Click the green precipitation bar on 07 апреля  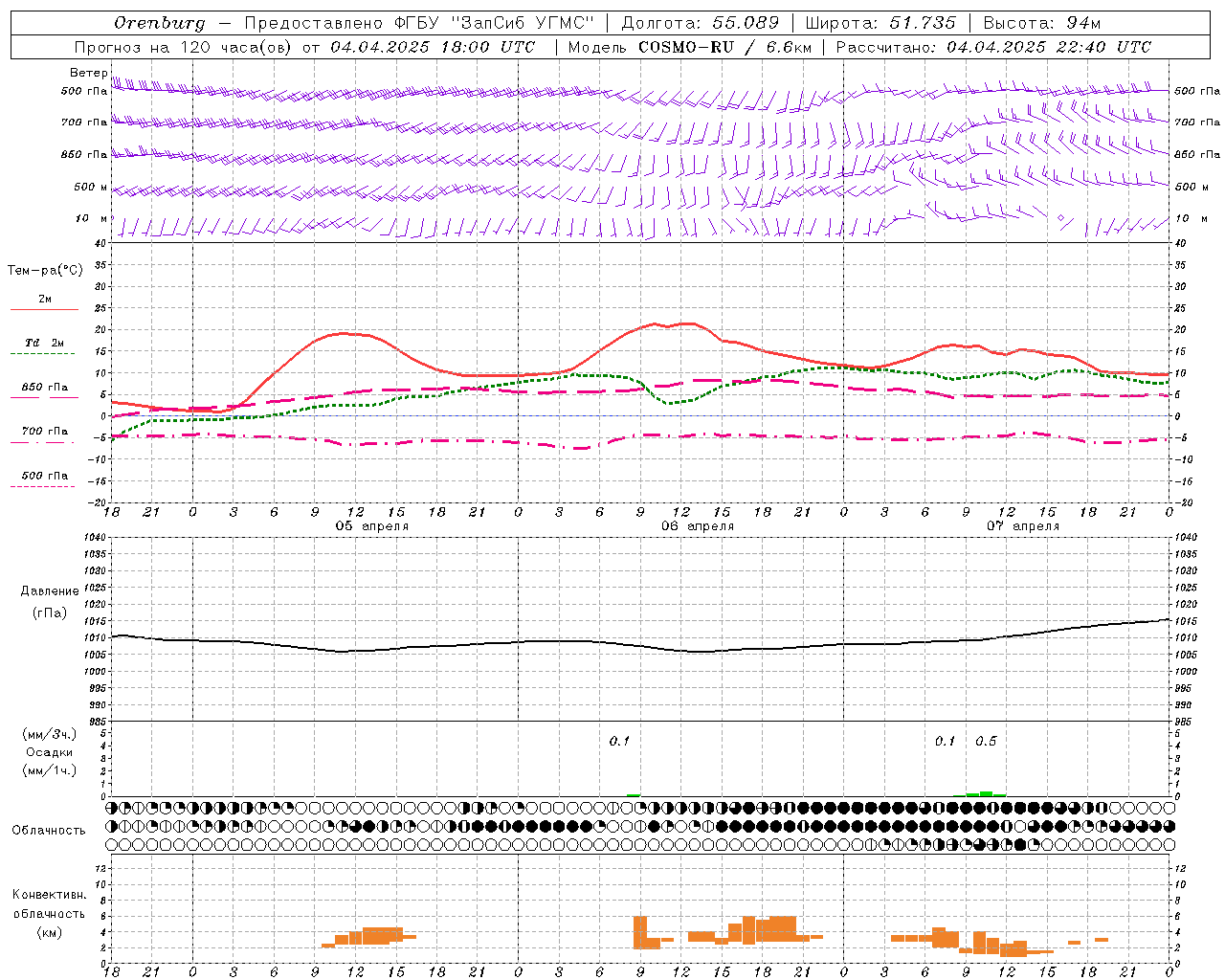tap(986, 793)
